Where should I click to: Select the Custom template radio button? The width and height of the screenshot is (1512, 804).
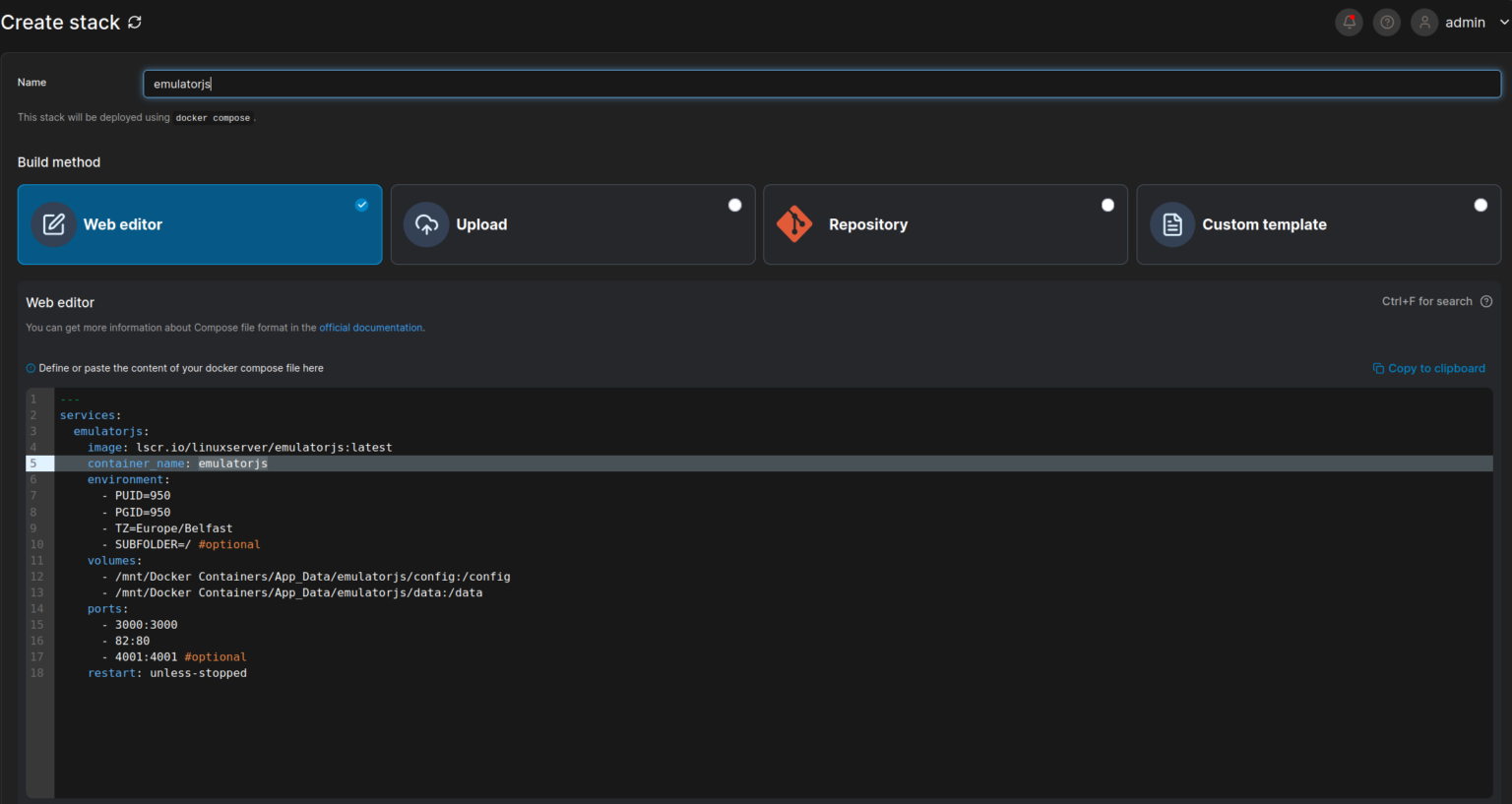pos(1480,205)
